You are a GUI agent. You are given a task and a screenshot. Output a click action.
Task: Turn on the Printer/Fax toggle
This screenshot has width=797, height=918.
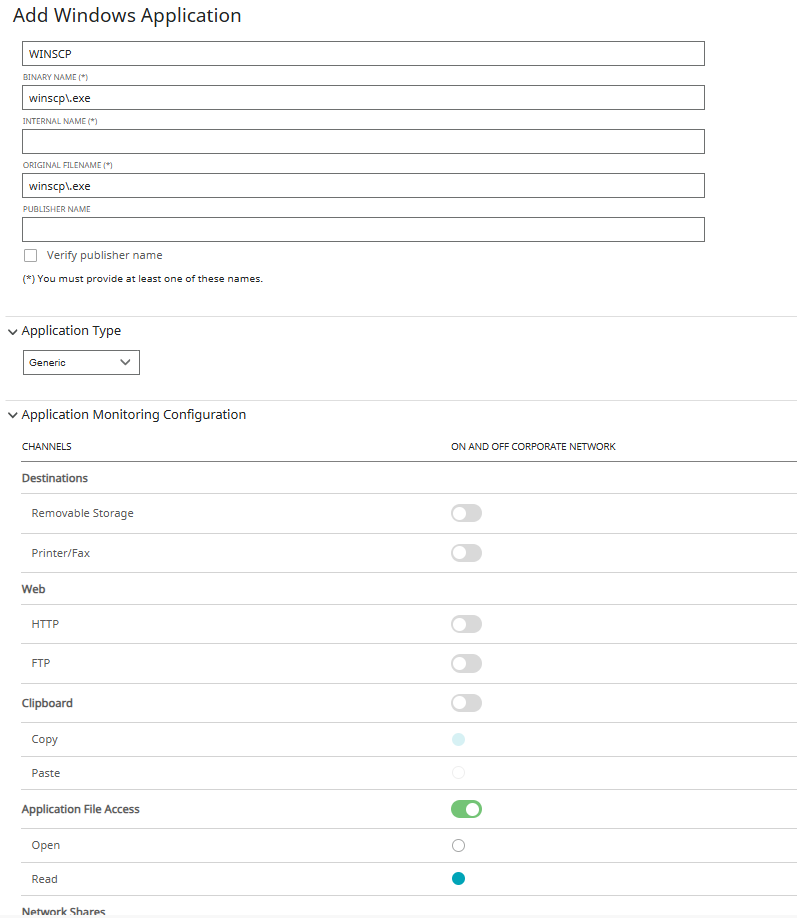click(x=466, y=553)
